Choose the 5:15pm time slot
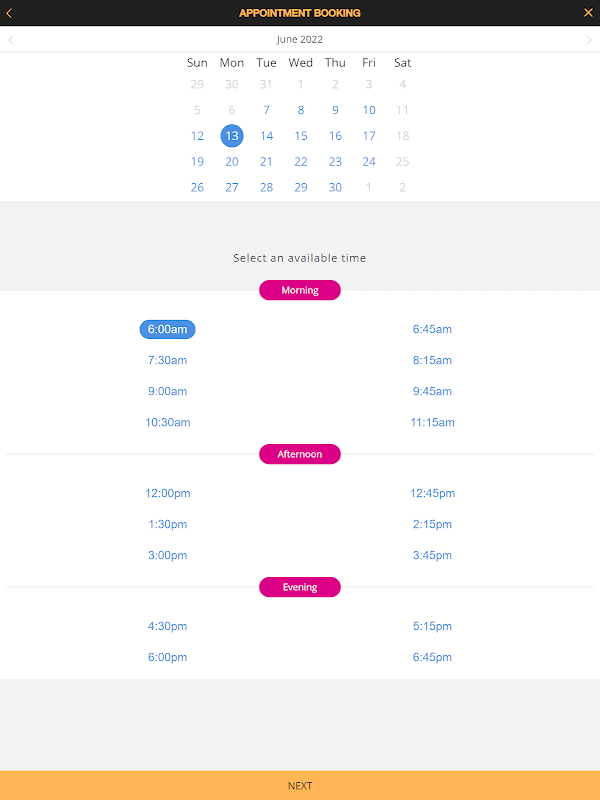Viewport: 600px width, 800px height. [432, 626]
